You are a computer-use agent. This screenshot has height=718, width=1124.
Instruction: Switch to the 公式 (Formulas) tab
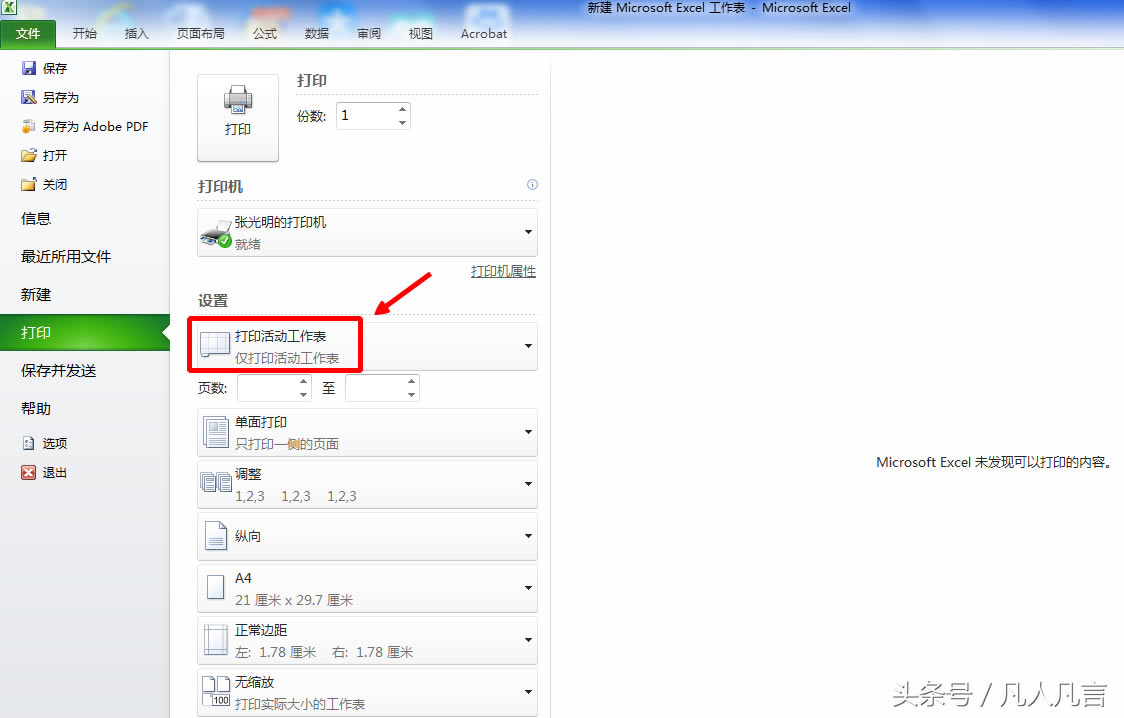pos(265,34)
